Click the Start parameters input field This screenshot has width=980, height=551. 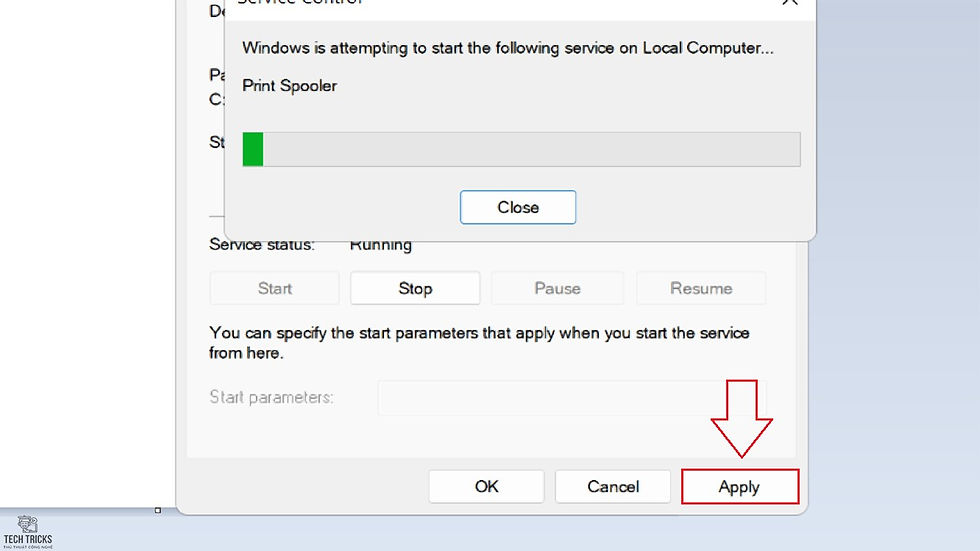click(572, 397)
